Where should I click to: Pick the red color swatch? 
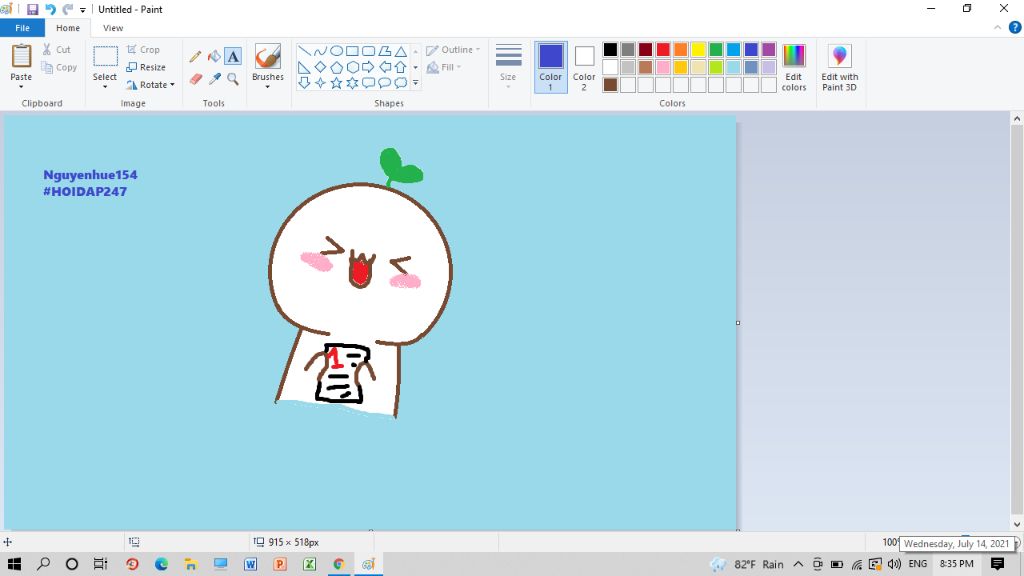(663, 50)
